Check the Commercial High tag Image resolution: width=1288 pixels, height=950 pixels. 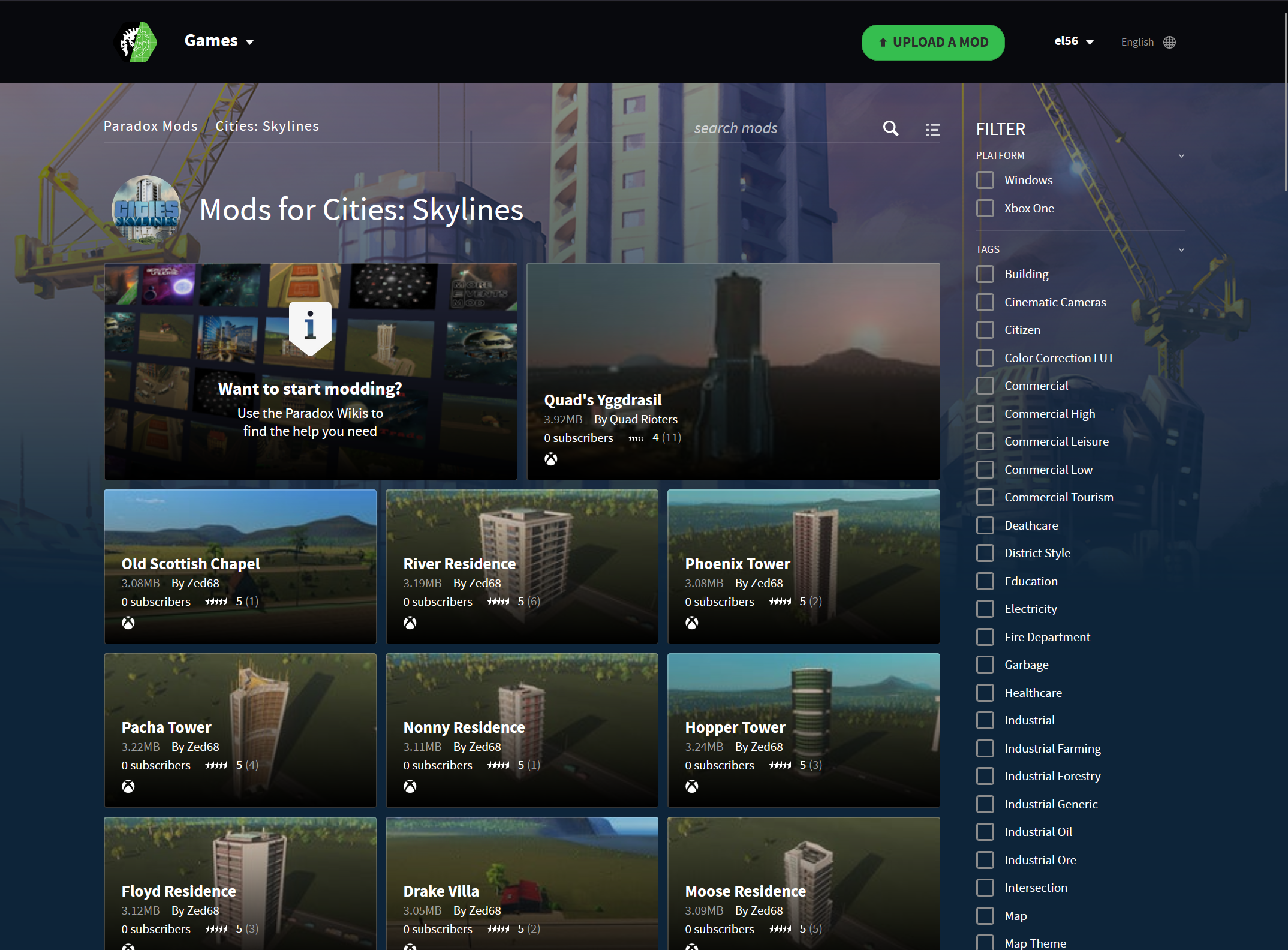pos(985,414)
